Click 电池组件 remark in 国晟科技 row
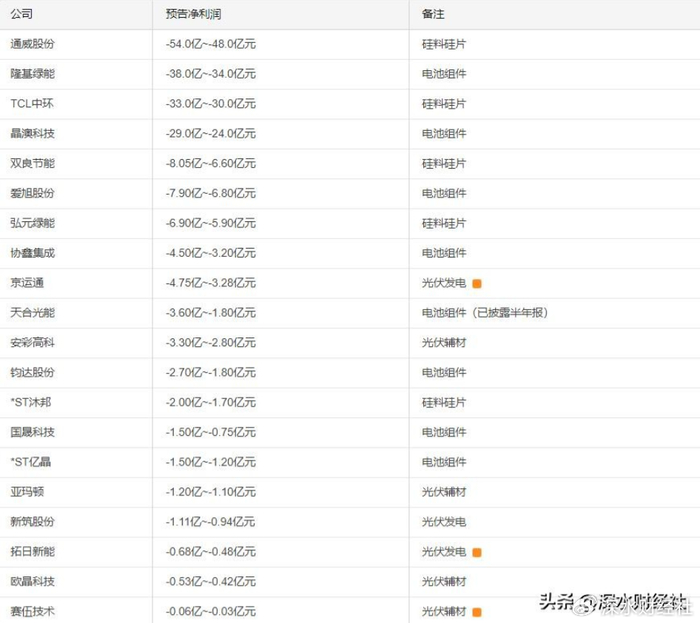The image size is (700, 623). (x=444, y=432)
